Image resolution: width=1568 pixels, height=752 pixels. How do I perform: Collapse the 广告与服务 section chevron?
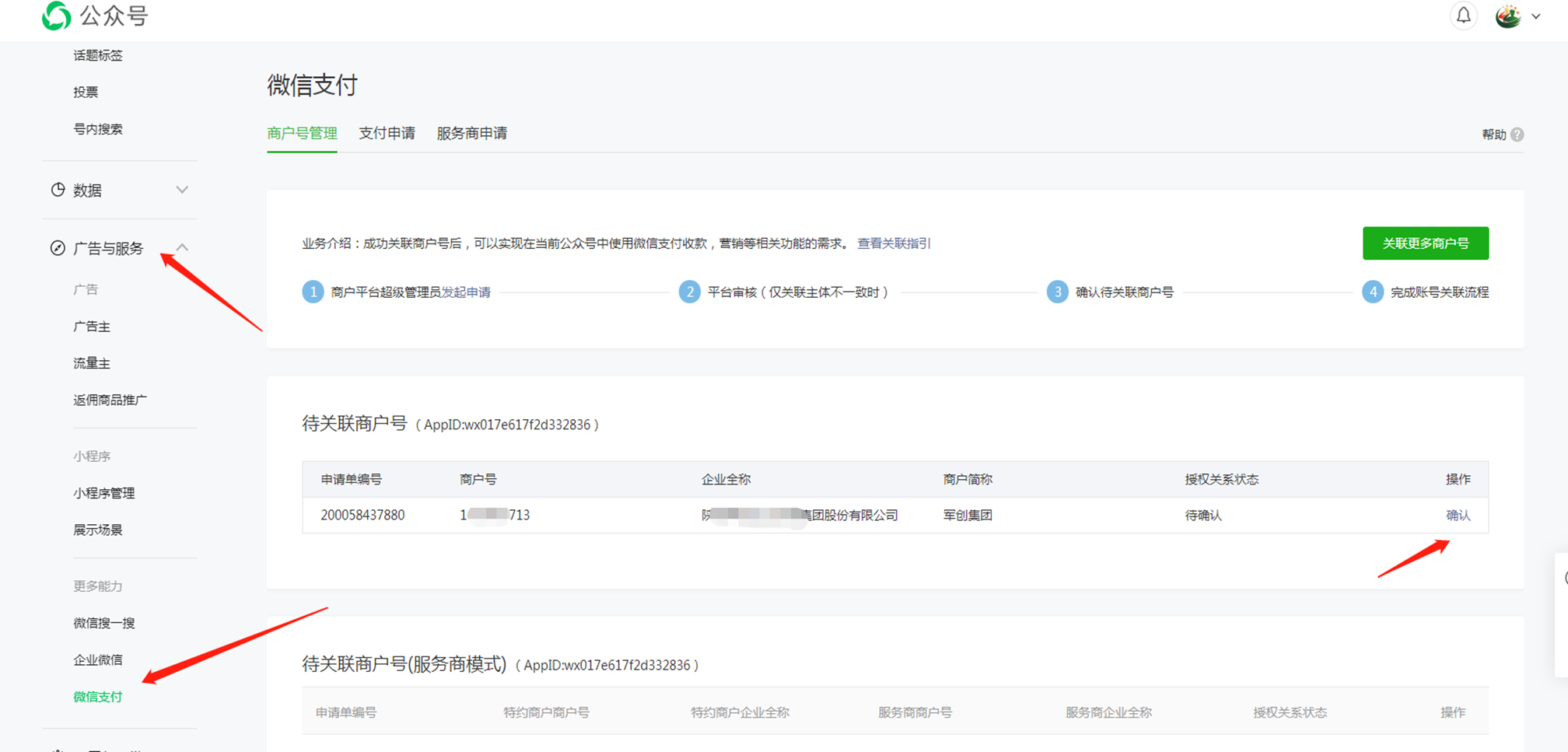pos(182,247)
